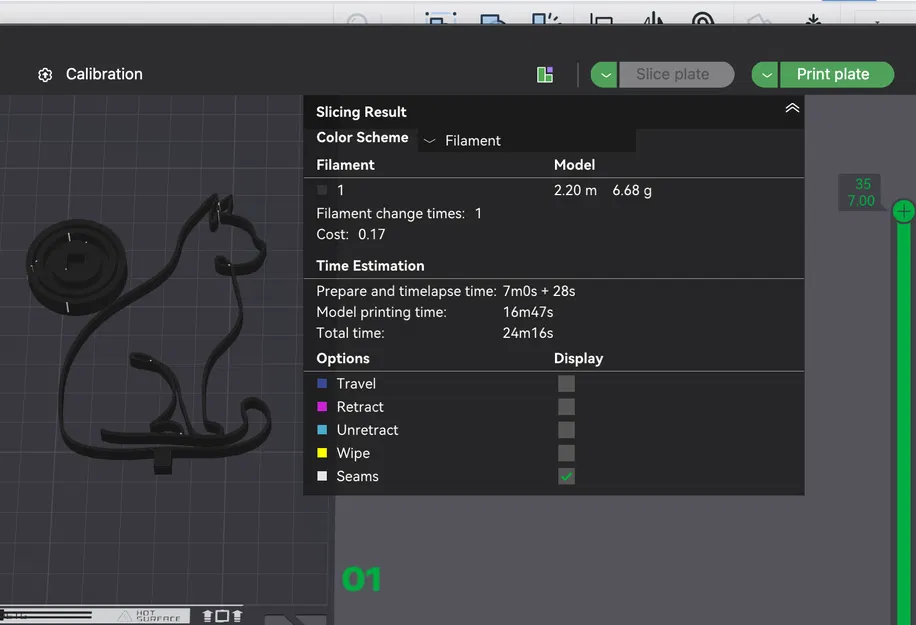Viewport: 916px width, 625px height.
Task: Open the Color Scheme Filament dropdown
Action: [526, 141]
